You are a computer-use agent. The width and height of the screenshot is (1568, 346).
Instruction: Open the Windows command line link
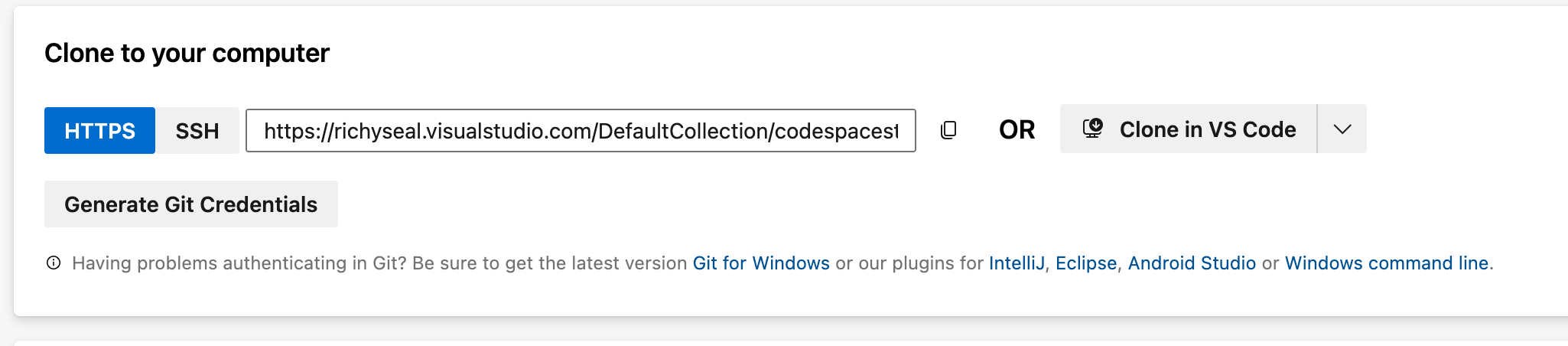(x=1387, y=263)
